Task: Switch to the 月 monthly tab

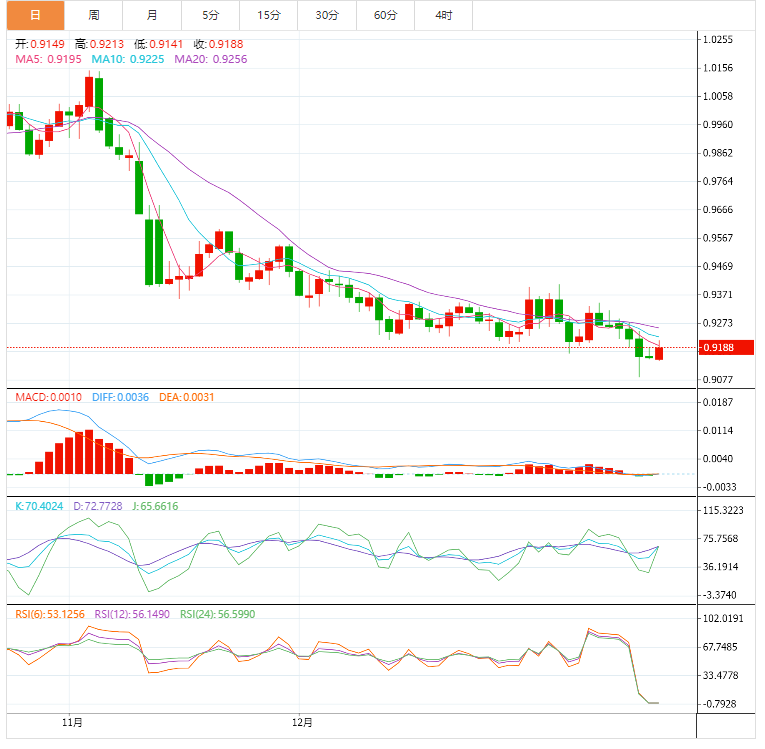Action: 152,15
